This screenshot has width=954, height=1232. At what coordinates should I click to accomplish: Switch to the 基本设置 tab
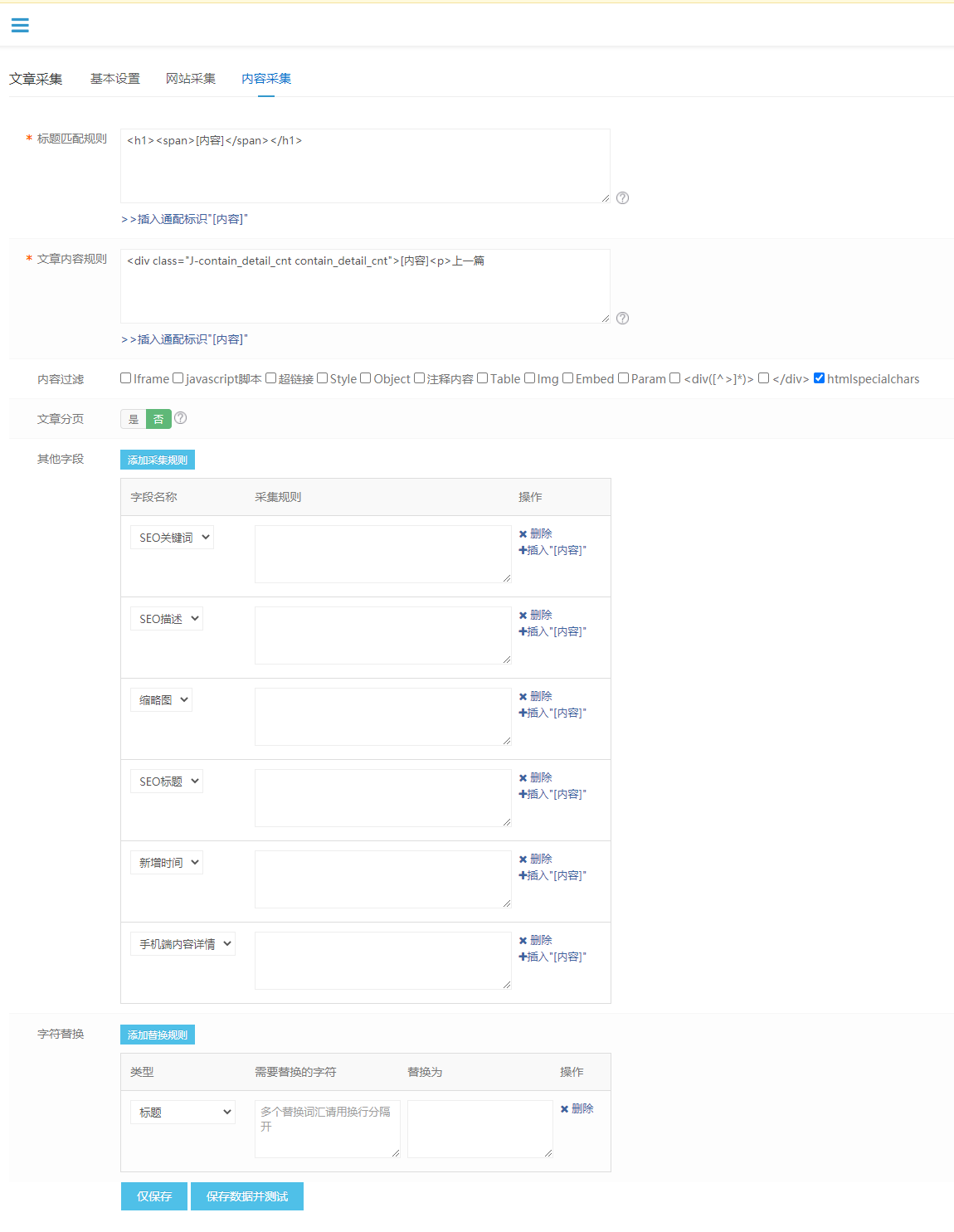[x=115, y=79]
